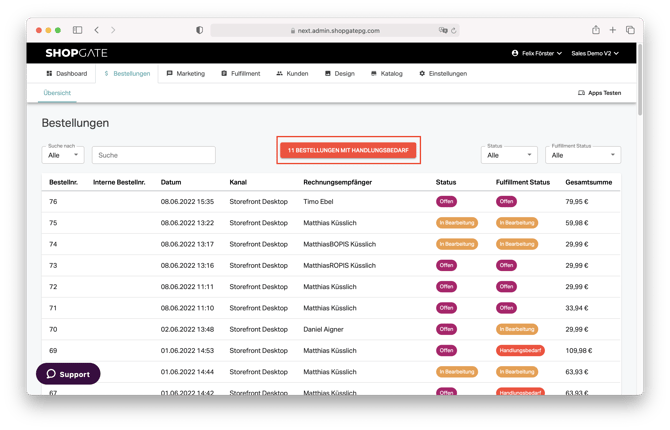Click the Safari share icon
This screenshot has width=670, height=430.
596,30
